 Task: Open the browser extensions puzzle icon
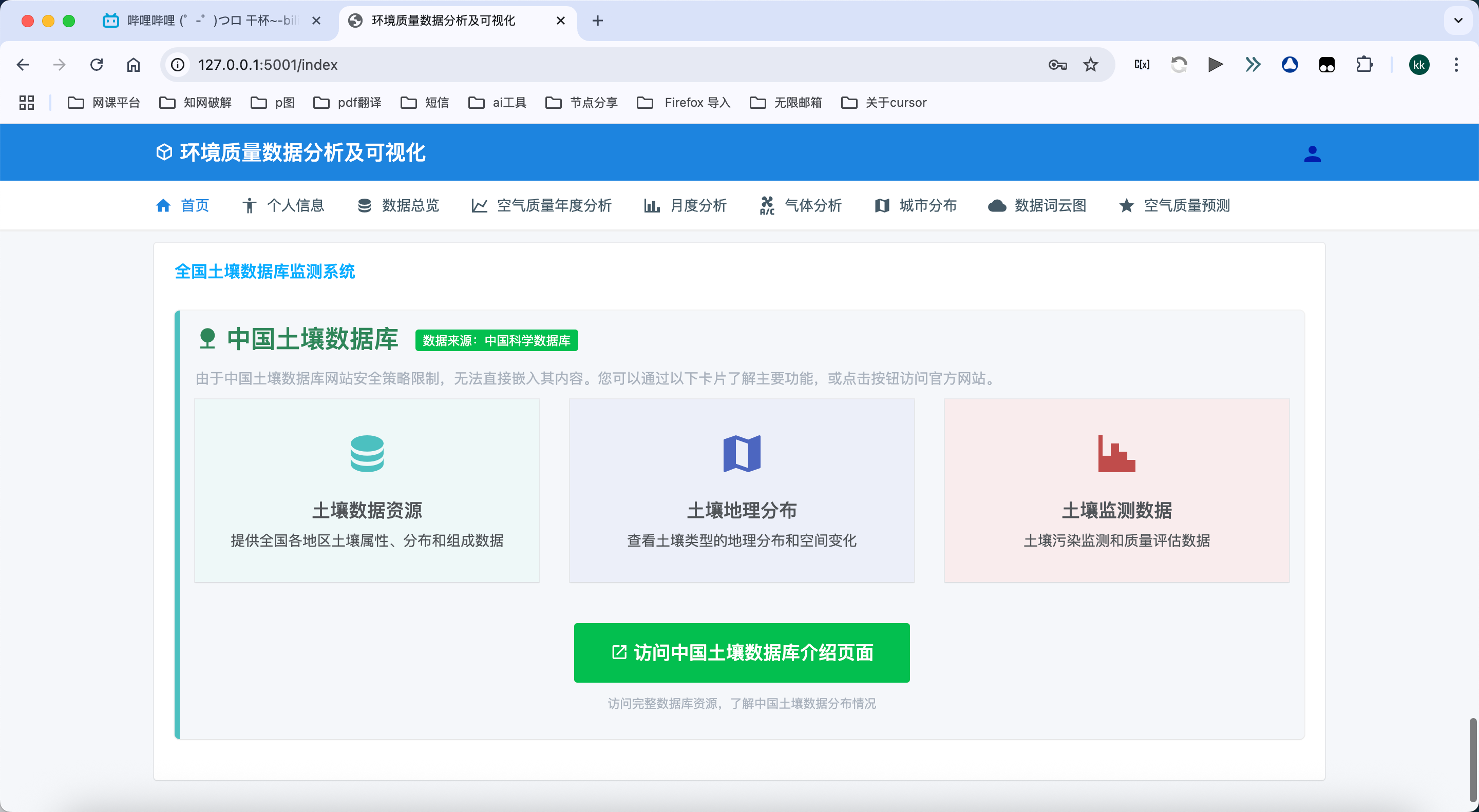click(x=1364, y=65)
